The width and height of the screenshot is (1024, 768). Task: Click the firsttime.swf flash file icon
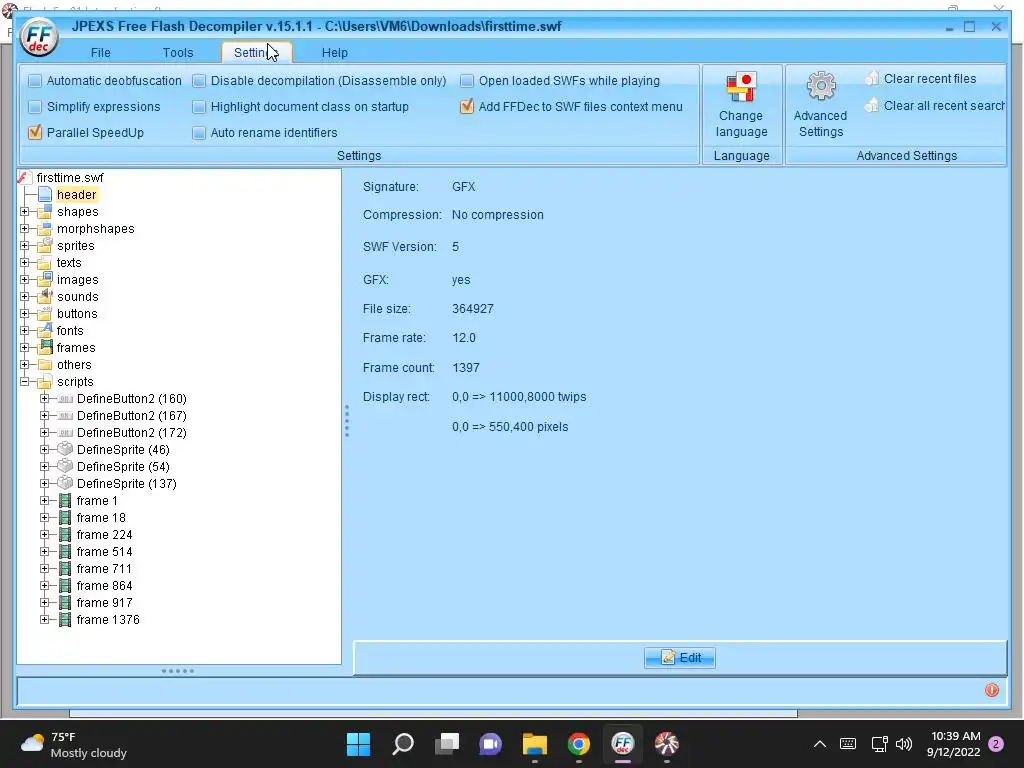24,178
